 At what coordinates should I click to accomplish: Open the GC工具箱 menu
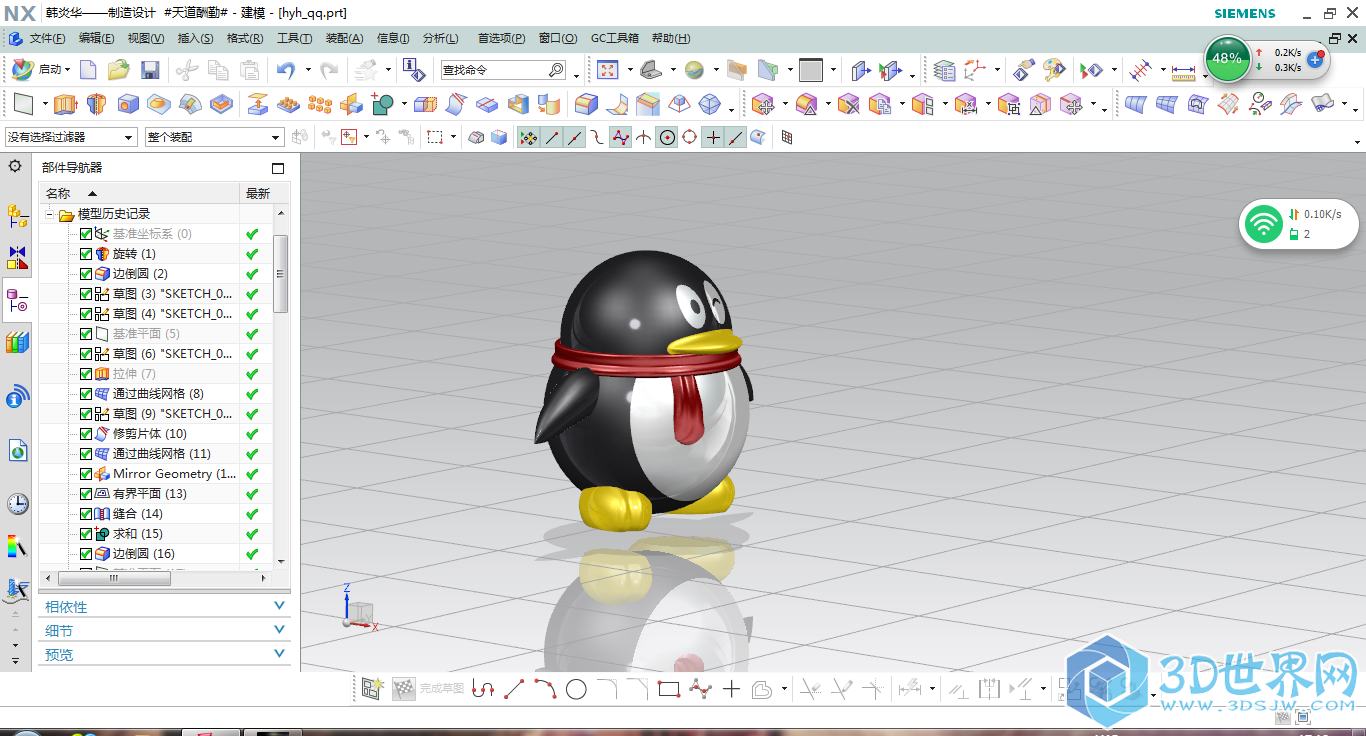614,39
